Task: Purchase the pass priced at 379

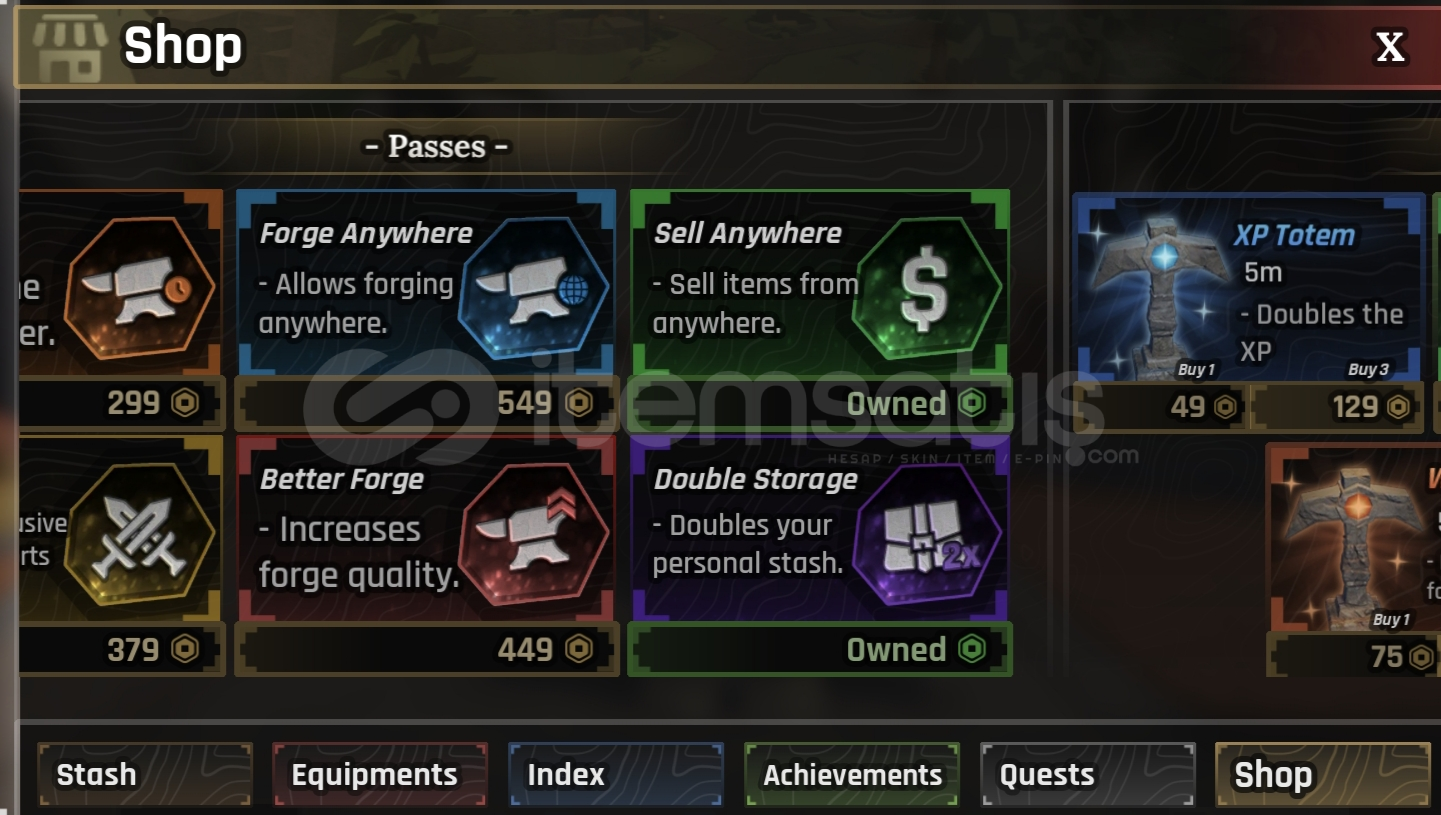Action: (x=122, y=650)
